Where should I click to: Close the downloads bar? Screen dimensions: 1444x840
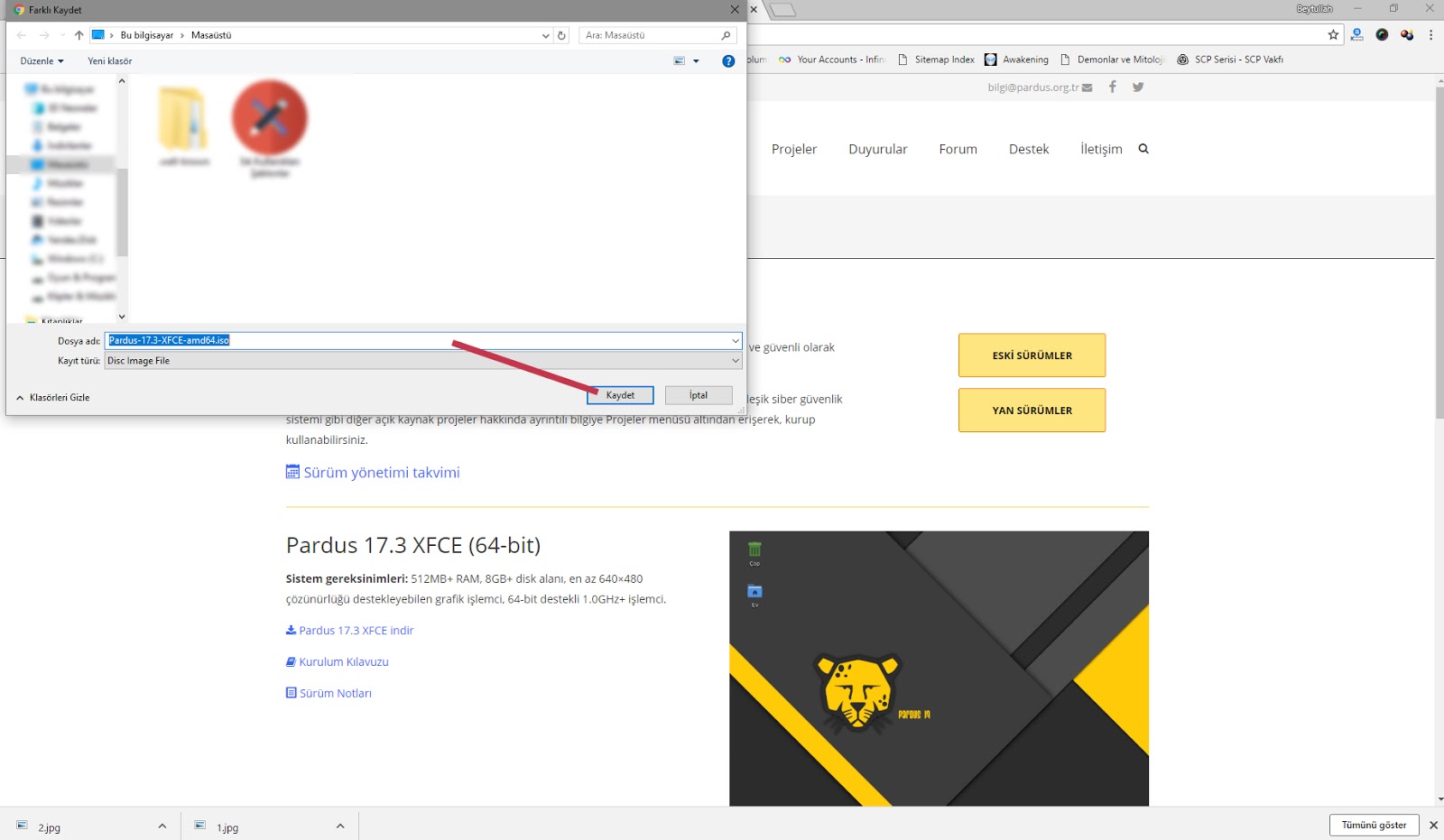click(x=1433, y=826)
